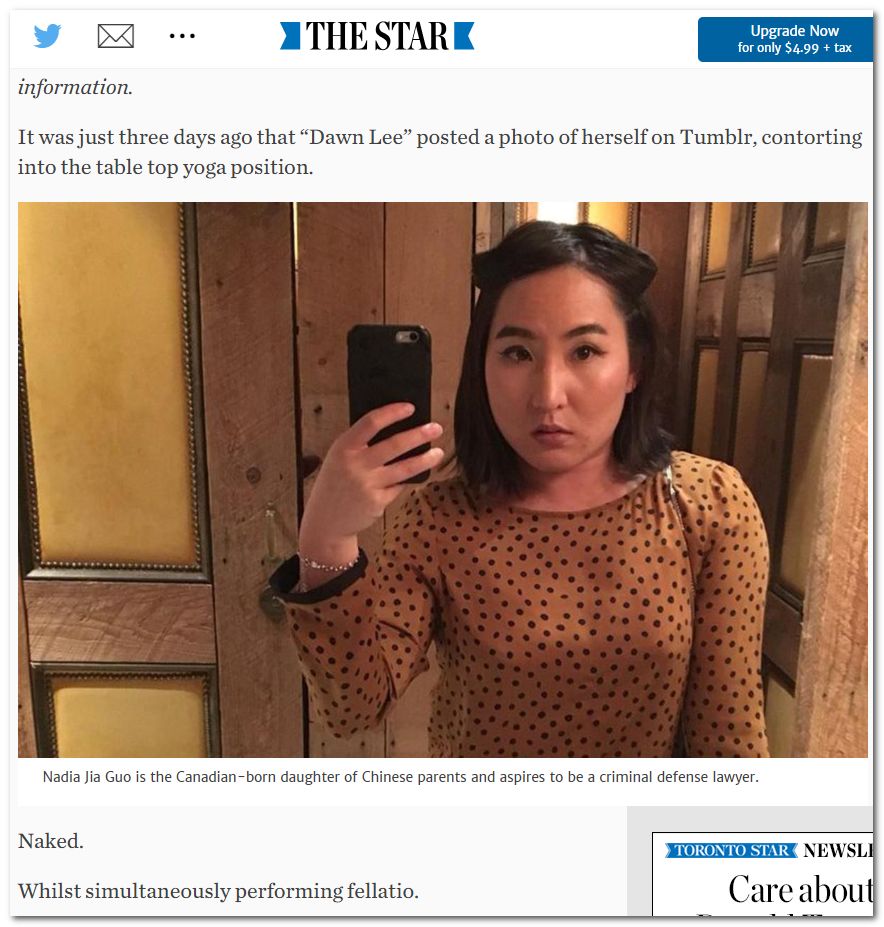Click the 'table top yoga position' sentence line
Screen dimensions: 884x927
pos(165,167)
